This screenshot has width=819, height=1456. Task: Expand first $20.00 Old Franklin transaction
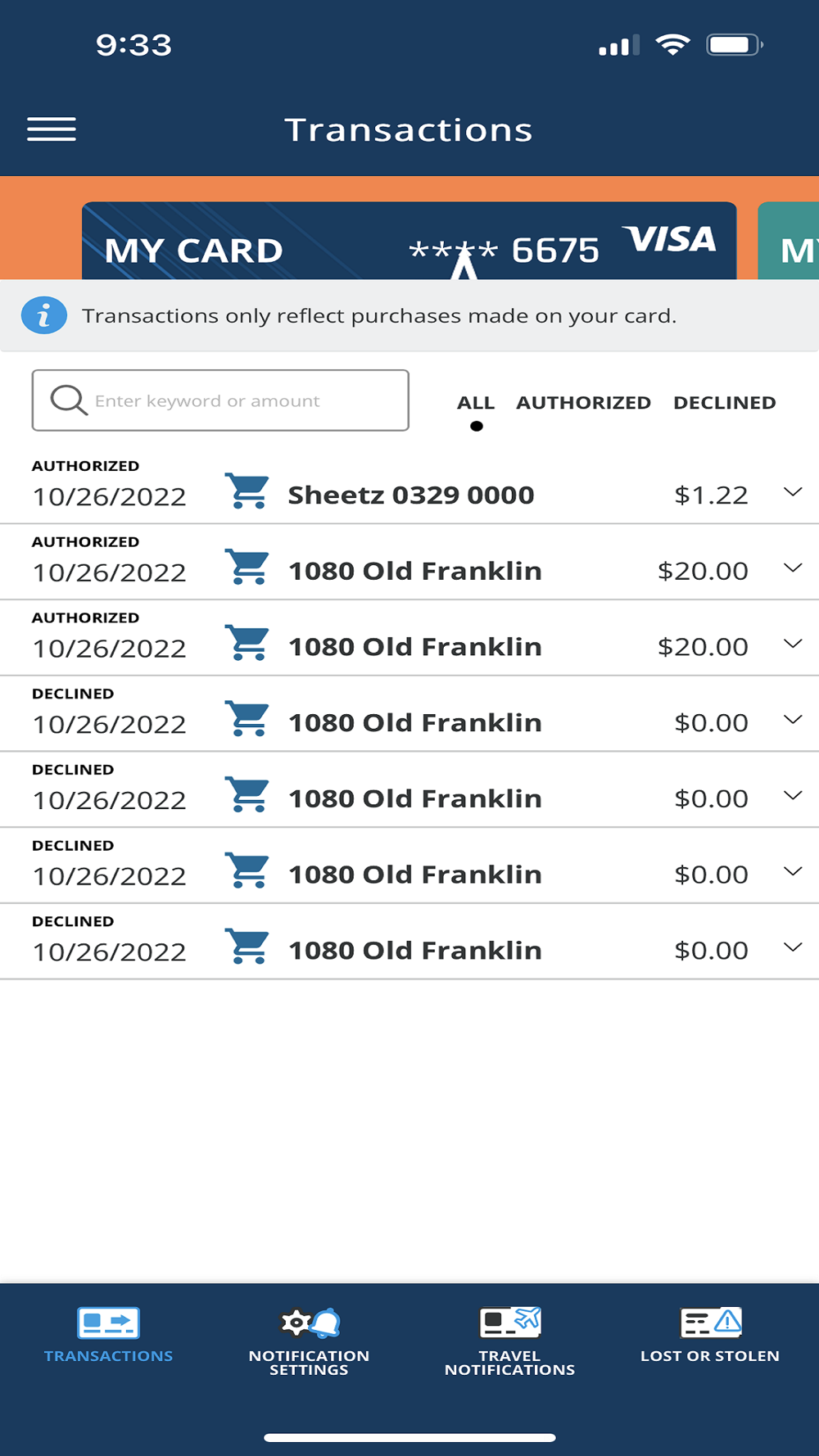point(792,568)
